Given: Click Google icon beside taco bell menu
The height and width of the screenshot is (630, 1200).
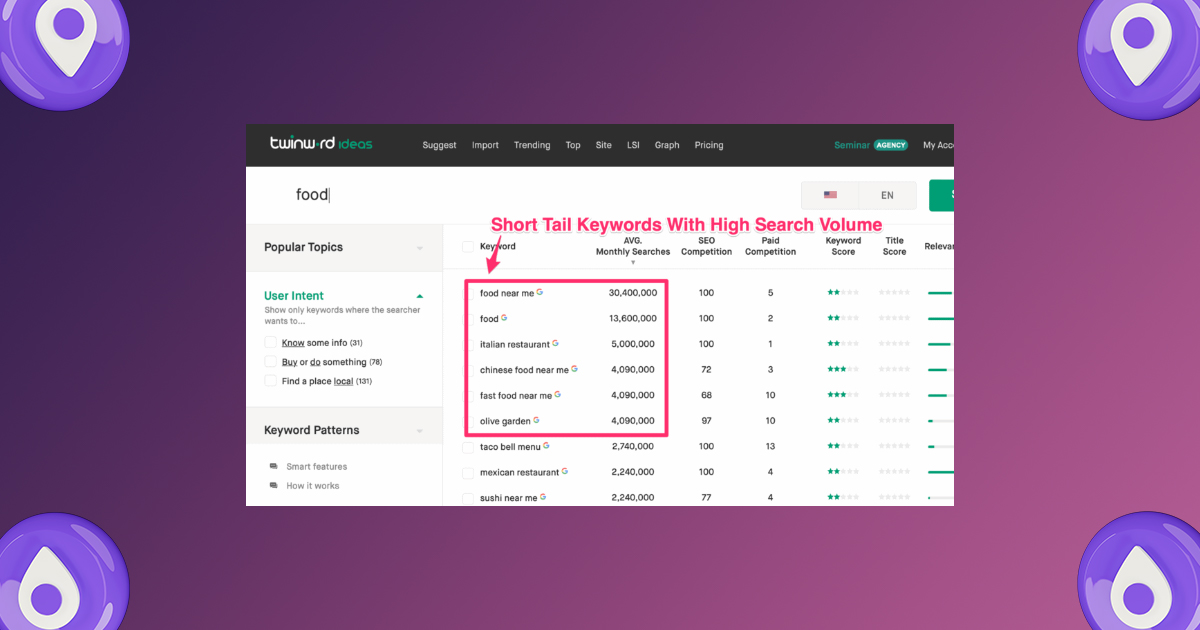Looking at the screenshot, I should pyautogui.click(x=547, y=446).
